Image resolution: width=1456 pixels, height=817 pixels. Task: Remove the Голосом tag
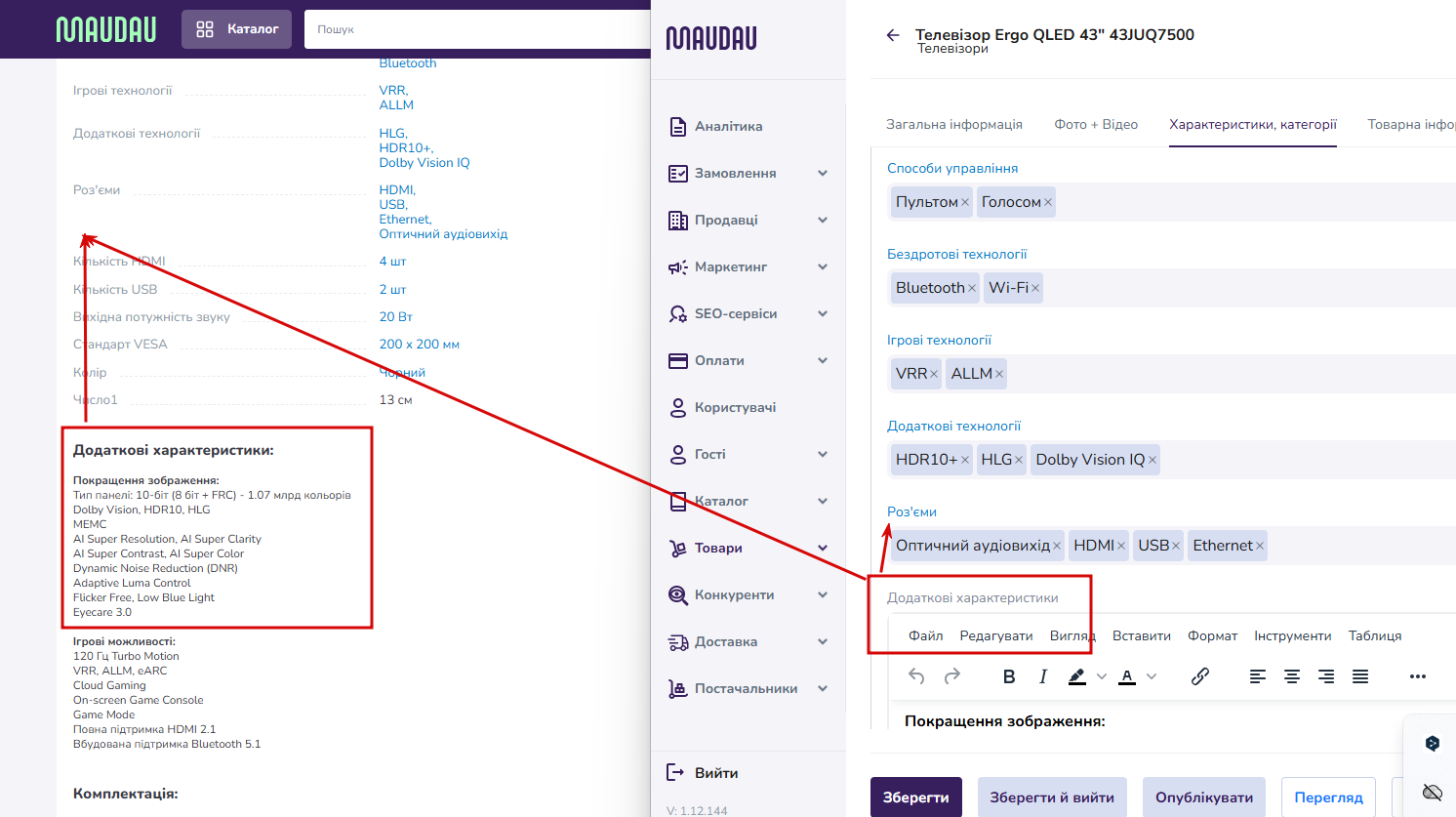tap(1048, 203)
